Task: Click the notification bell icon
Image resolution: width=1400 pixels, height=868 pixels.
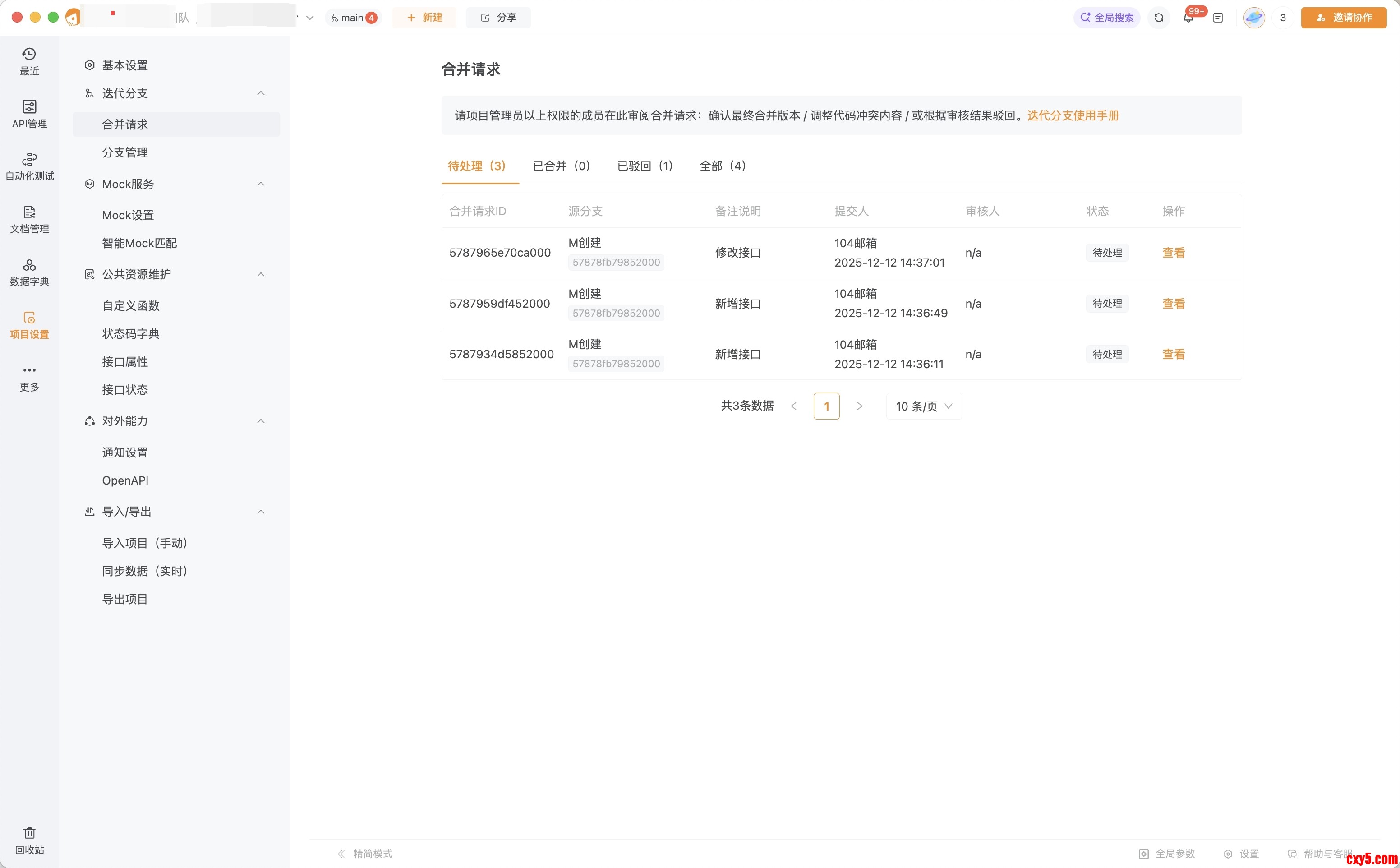Action: (x=1188, y=18)
